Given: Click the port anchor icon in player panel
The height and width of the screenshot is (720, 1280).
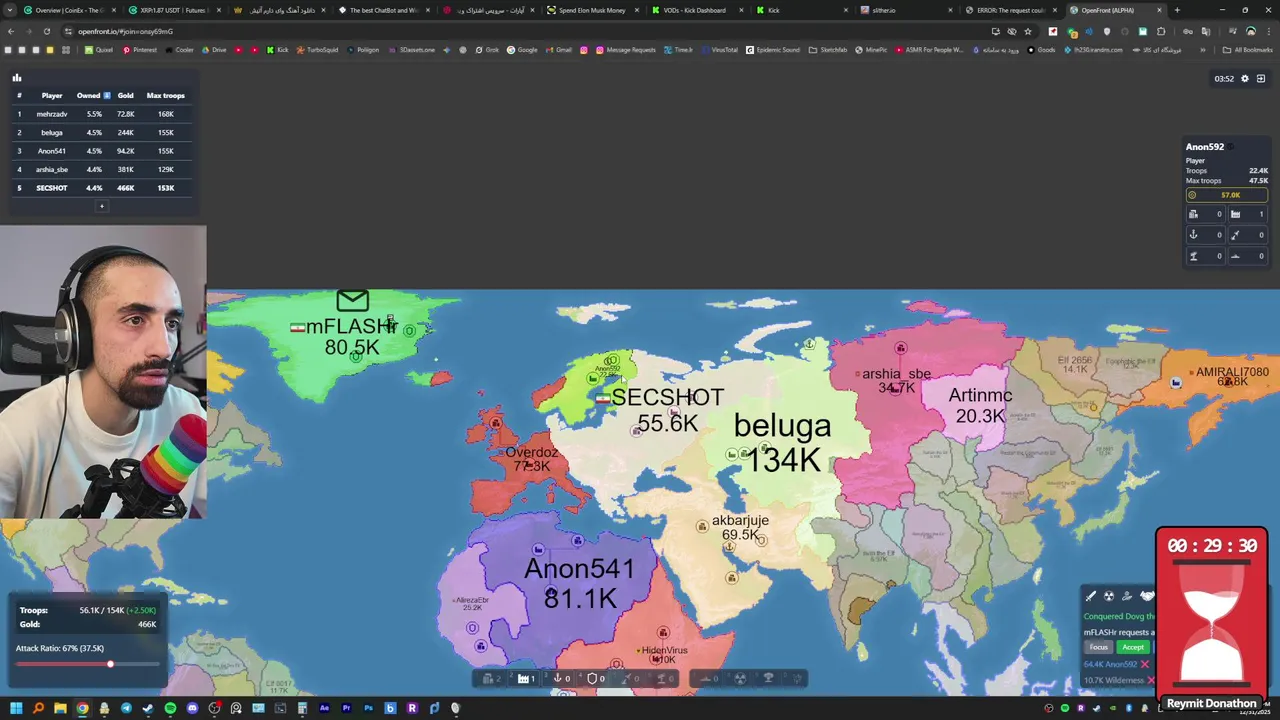Looking at the screenshot, I should tap(1193, 235).
